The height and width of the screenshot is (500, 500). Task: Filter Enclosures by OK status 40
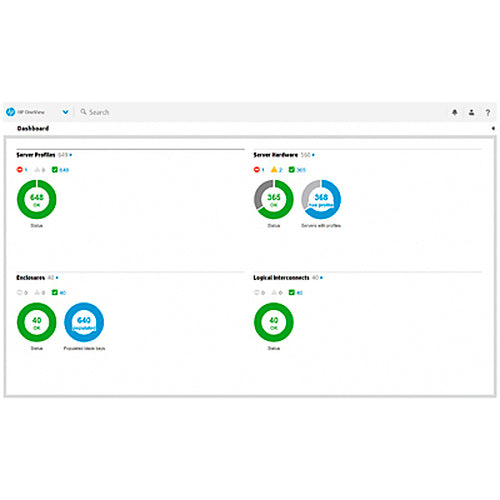tap(59, 293)
